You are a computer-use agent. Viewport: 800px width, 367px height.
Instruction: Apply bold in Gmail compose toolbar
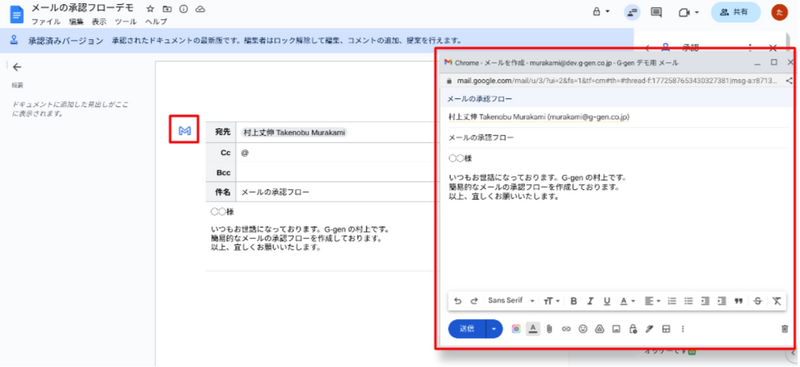point(573,301)
